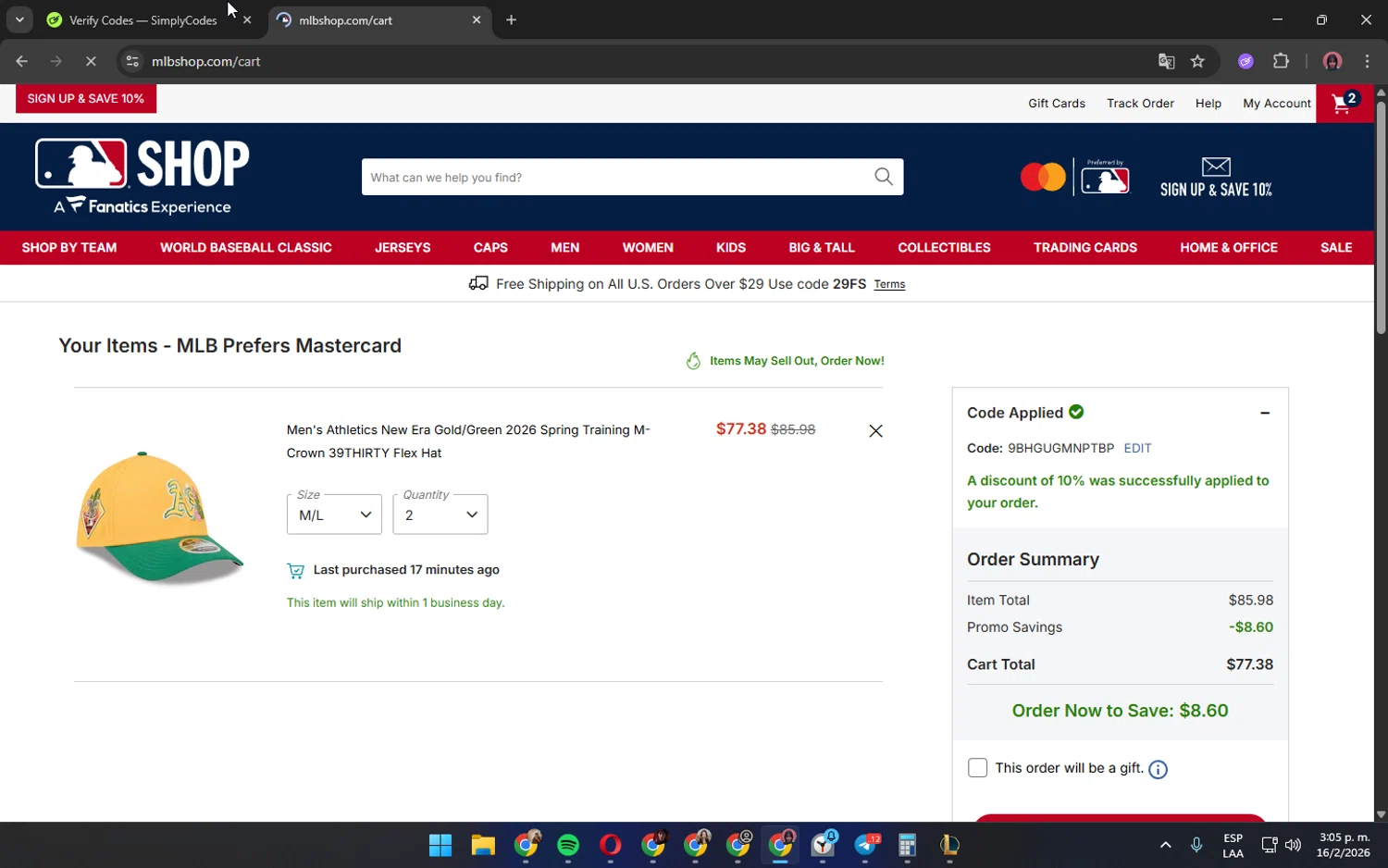Bookmark this page with star icon
Viewport: 1388px width, 868px height.
(x=1197, y=61)
